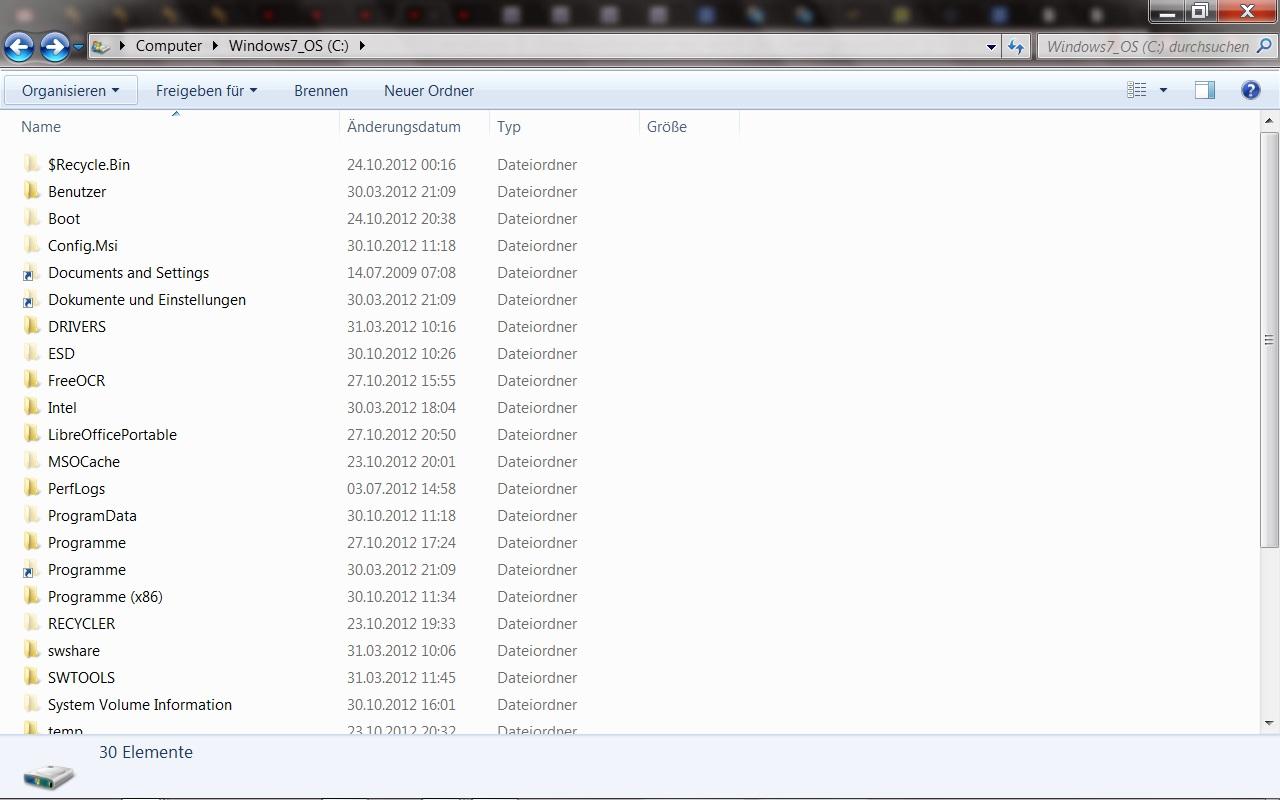
Task: Click date 30.10.2012 10:26 of ESD
Action: pyautogui.click(x=401, y=353)
